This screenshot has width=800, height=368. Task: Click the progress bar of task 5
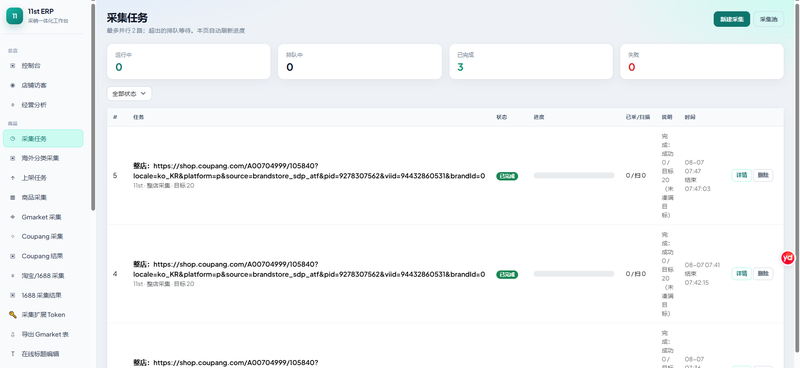tap(574, 176)
